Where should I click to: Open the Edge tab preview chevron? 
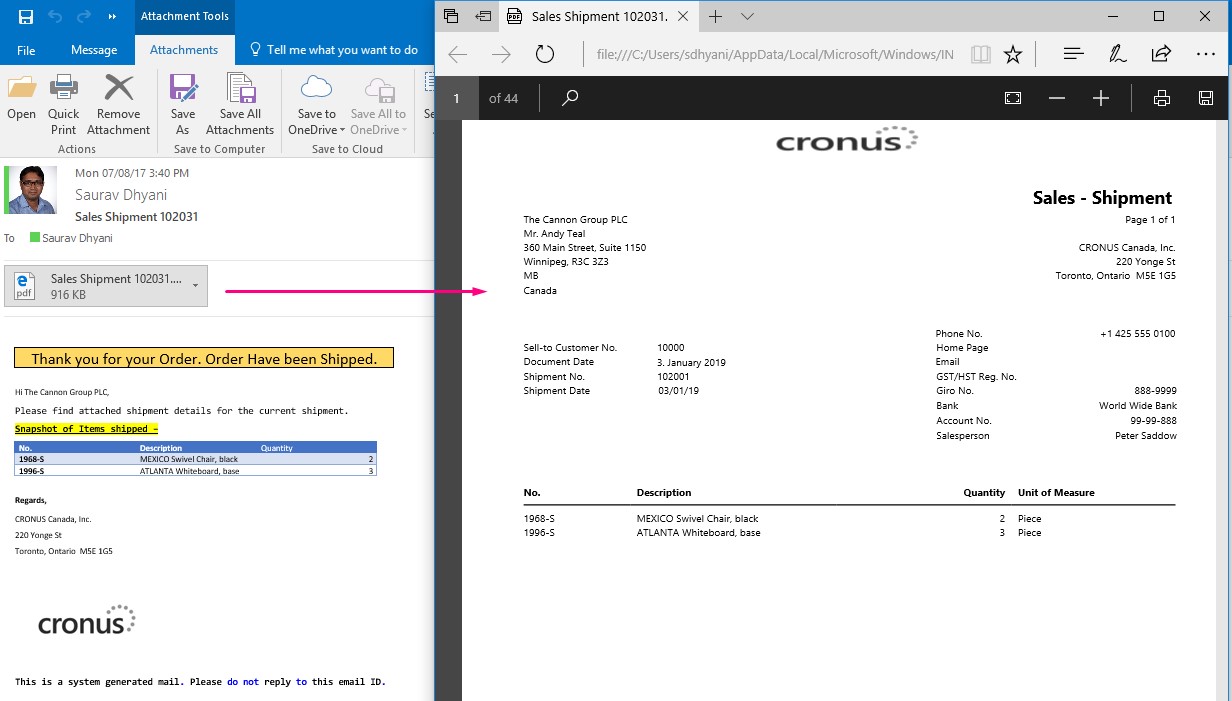pyautogui.click(x=748, y=16)
